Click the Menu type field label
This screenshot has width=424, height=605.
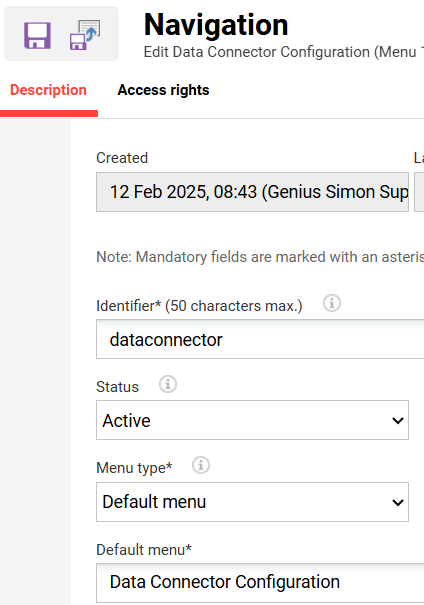tap(134, 468)
